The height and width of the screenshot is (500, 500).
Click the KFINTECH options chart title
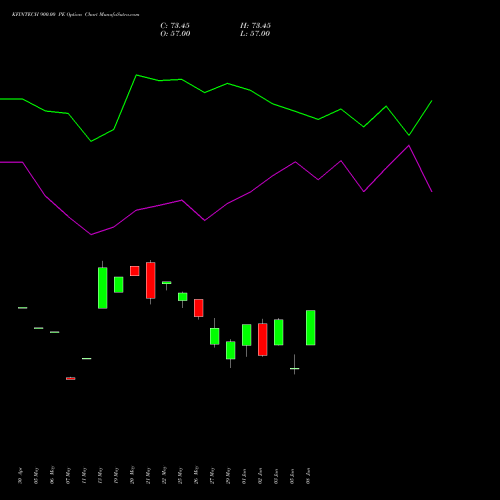tap(76, 15)
